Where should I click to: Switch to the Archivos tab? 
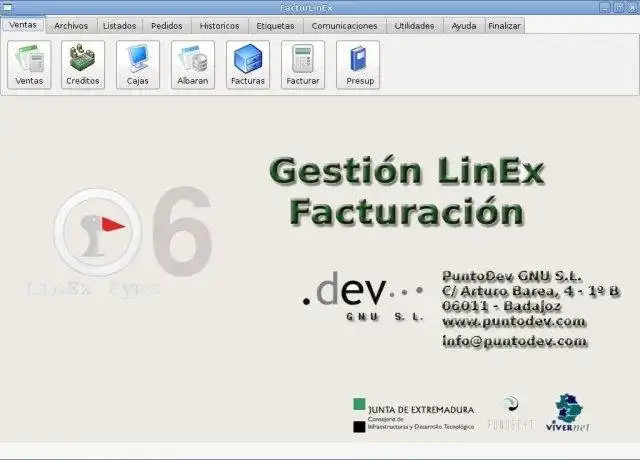pyautogui.click(x=71, y=26)
